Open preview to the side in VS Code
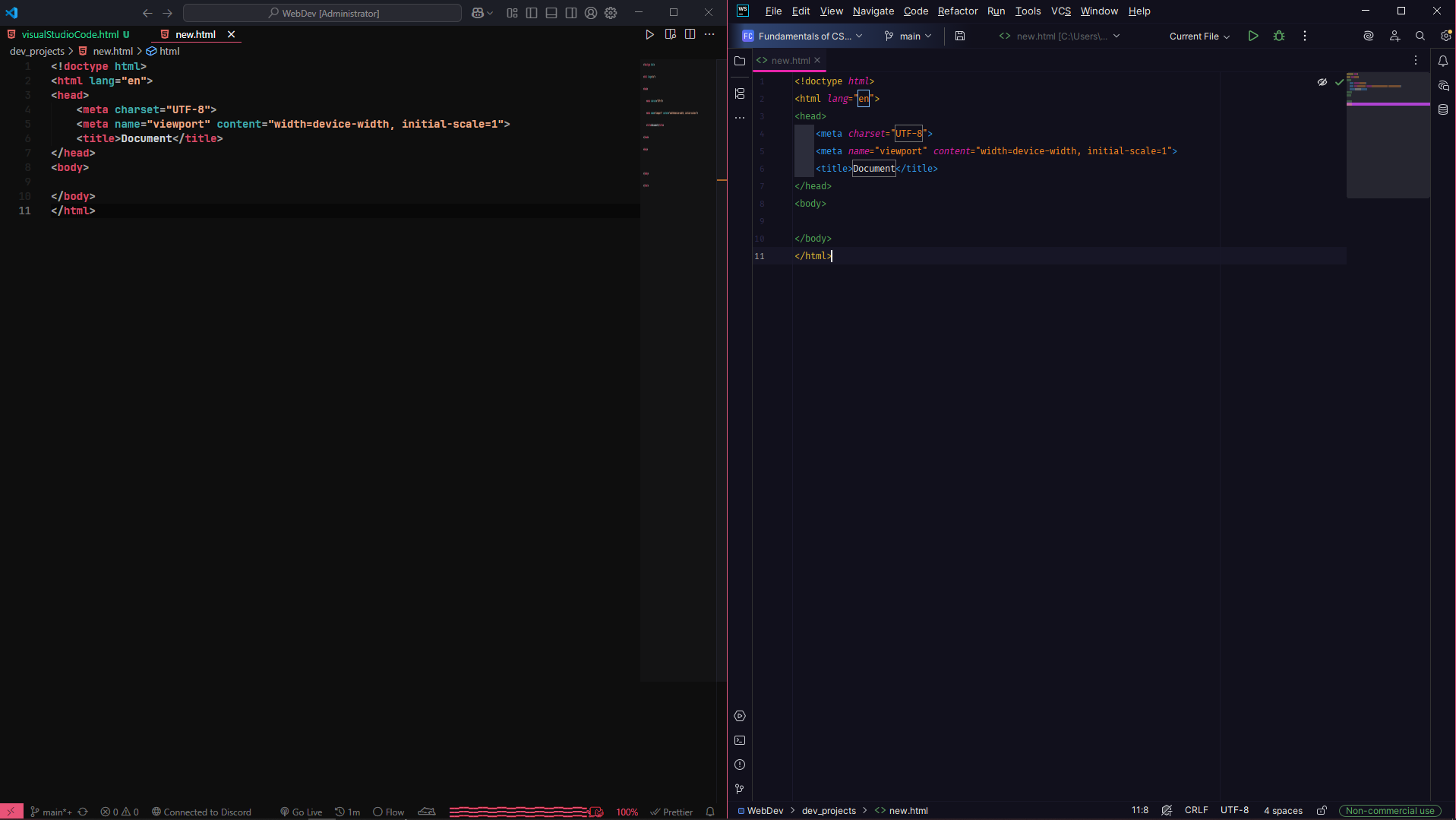 tap(671, 34)
